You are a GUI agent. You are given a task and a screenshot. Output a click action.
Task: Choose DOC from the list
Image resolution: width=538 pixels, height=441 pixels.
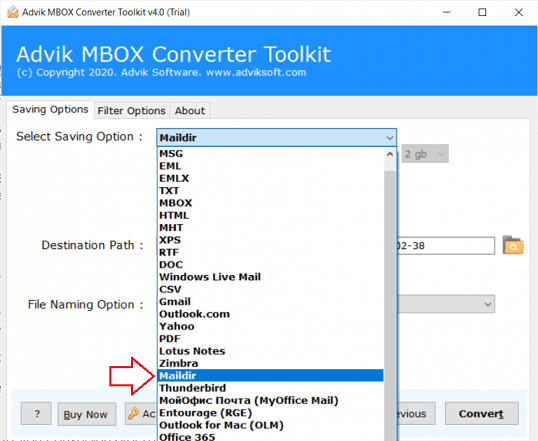pos(270,265)
